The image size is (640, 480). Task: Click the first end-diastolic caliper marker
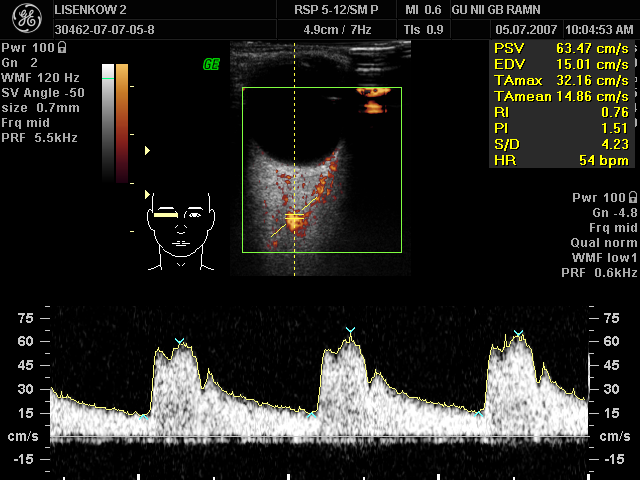[143, 417]
